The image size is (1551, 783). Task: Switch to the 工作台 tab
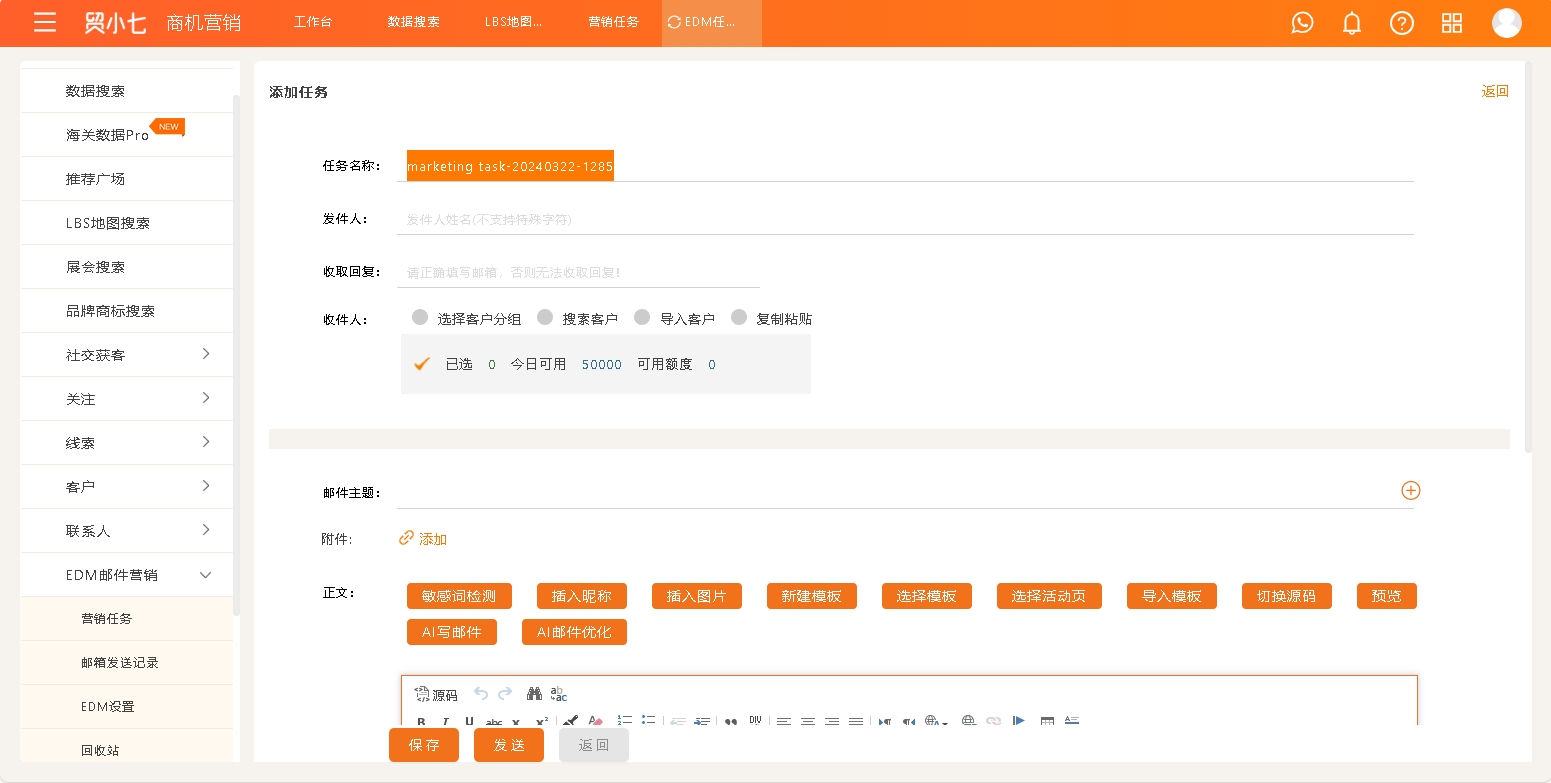(312, 22)
